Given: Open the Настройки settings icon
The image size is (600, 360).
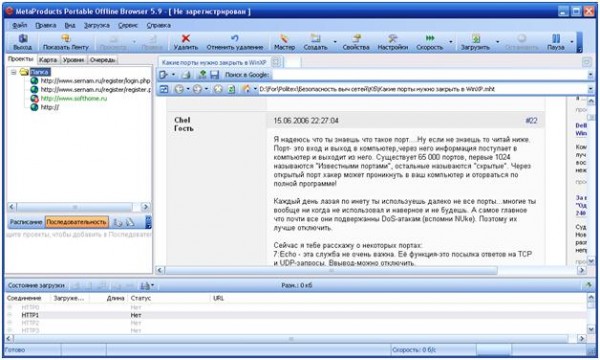Looking at the screenshot, I should tap(393, 38).
